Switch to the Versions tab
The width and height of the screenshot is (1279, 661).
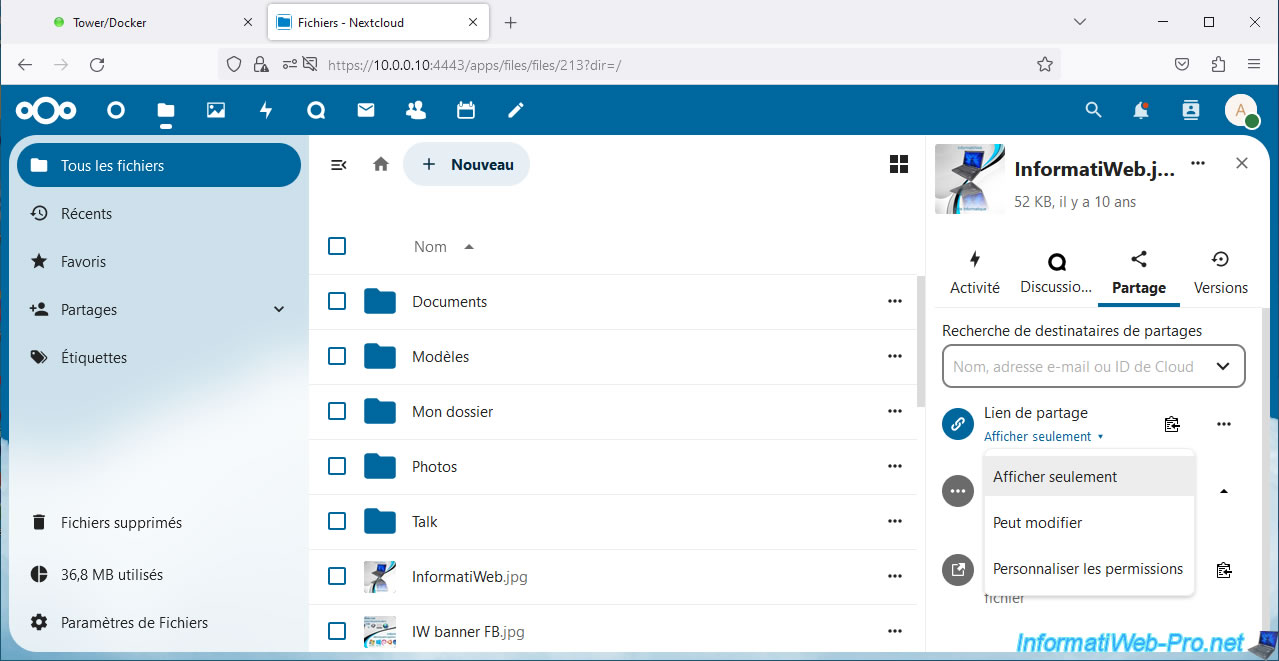click(1220, 273)
